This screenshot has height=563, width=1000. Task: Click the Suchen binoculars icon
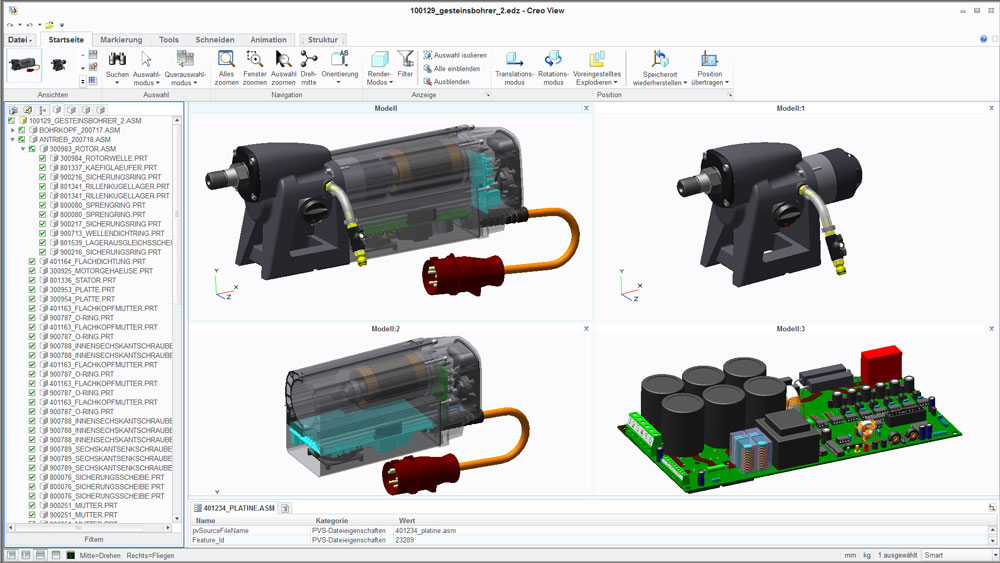[117, 60]
